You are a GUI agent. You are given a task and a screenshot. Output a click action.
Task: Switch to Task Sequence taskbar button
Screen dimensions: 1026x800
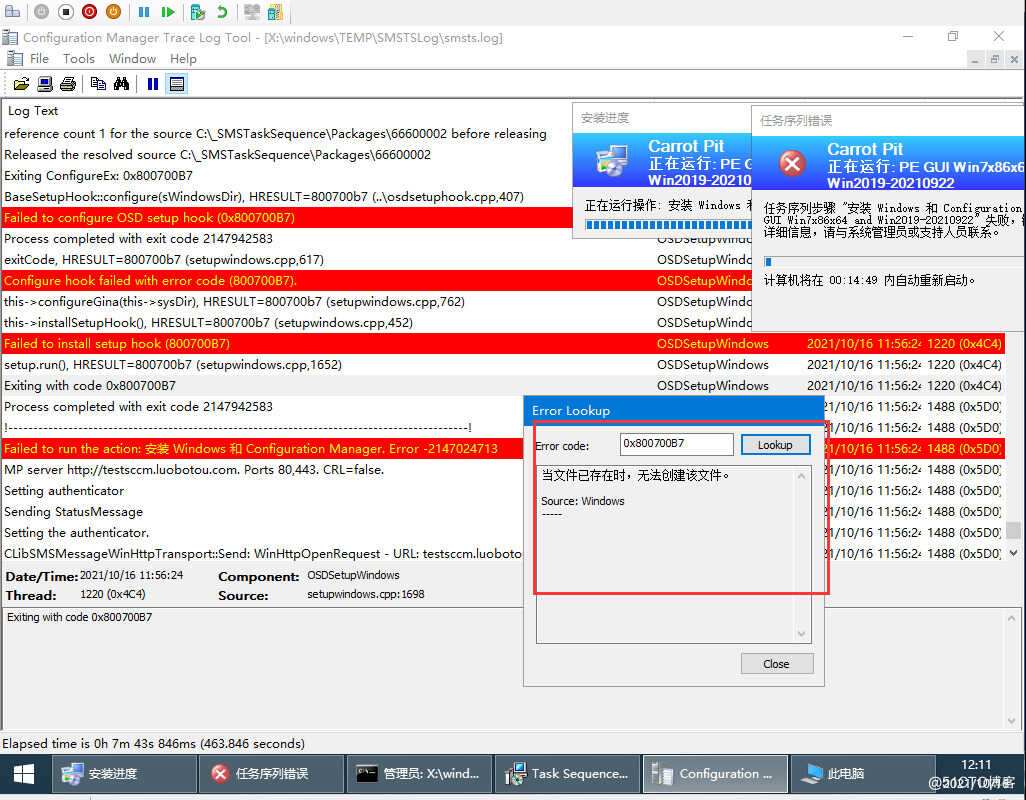(x=567, y=774)
